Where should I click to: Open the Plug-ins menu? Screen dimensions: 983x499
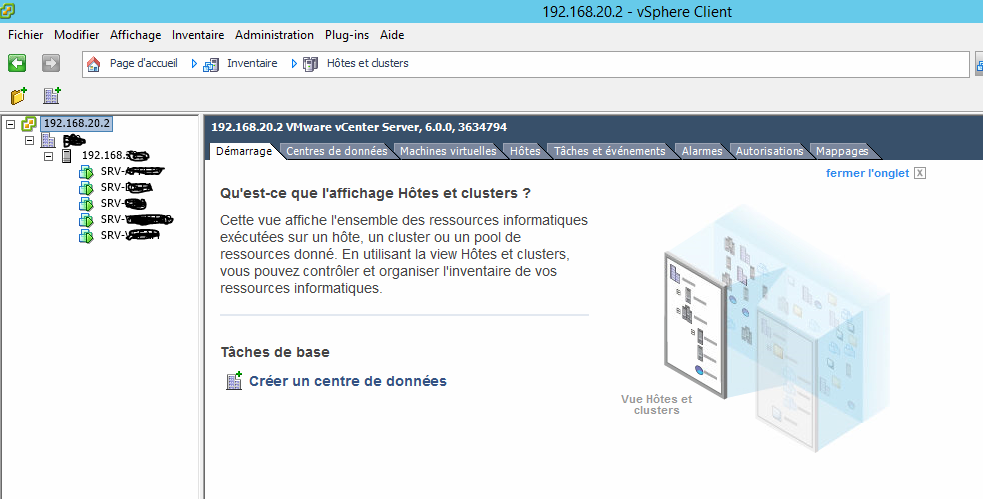coord(347,35)
